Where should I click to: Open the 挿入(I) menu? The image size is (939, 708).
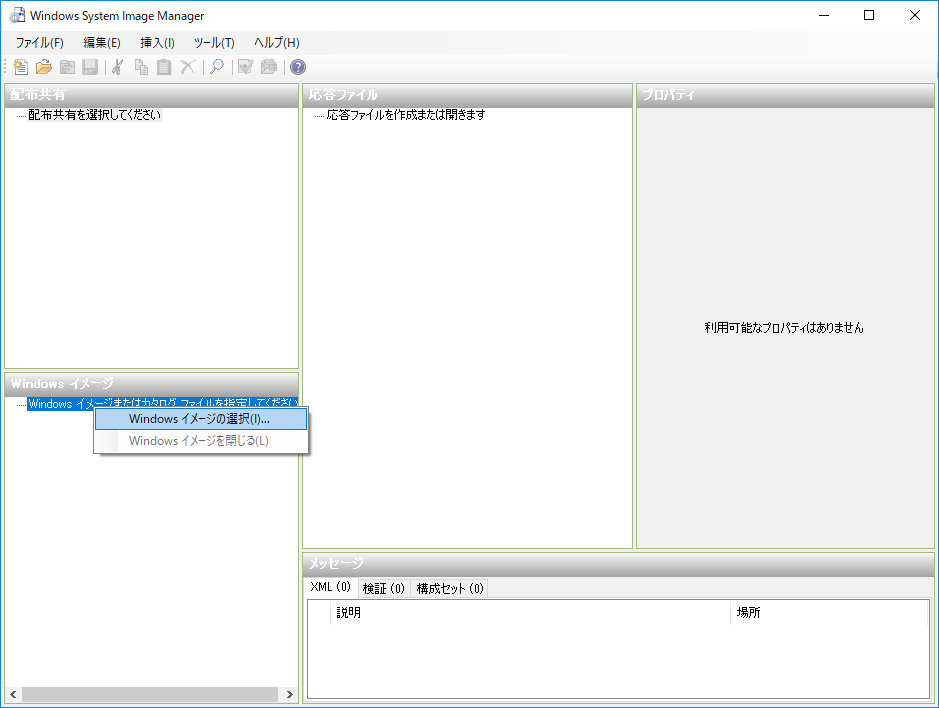click(157, 43)
